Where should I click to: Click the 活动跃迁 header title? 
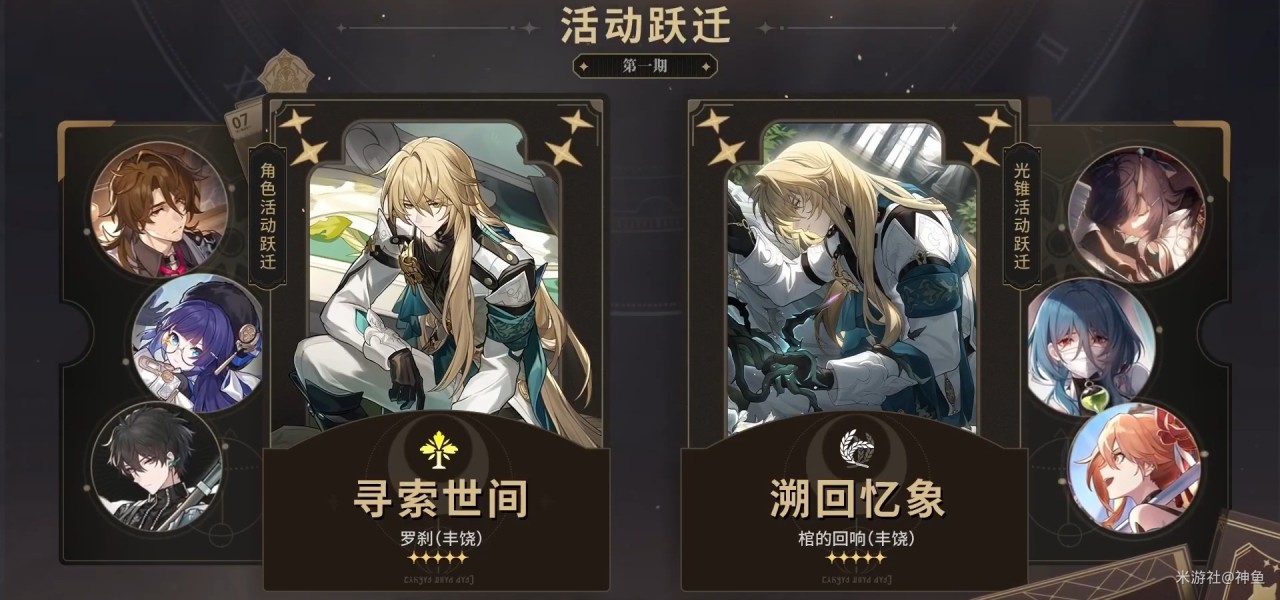[646, 25]
